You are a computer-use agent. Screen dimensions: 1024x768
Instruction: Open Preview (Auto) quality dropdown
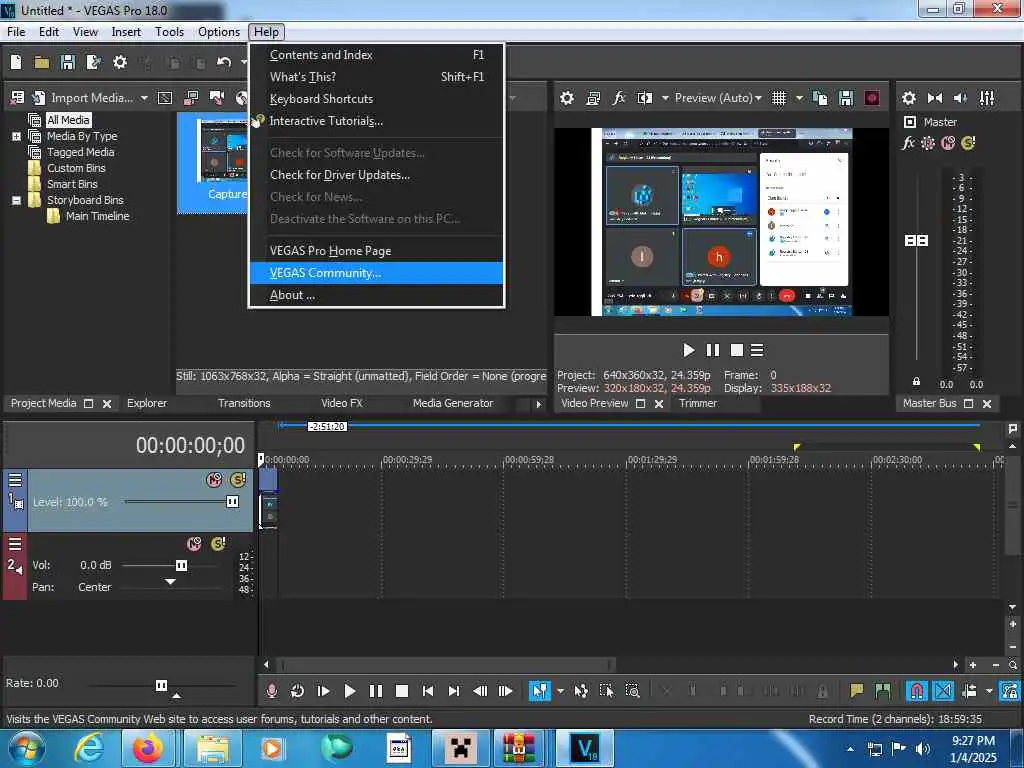pyautogui.click(x=718, y=98)
